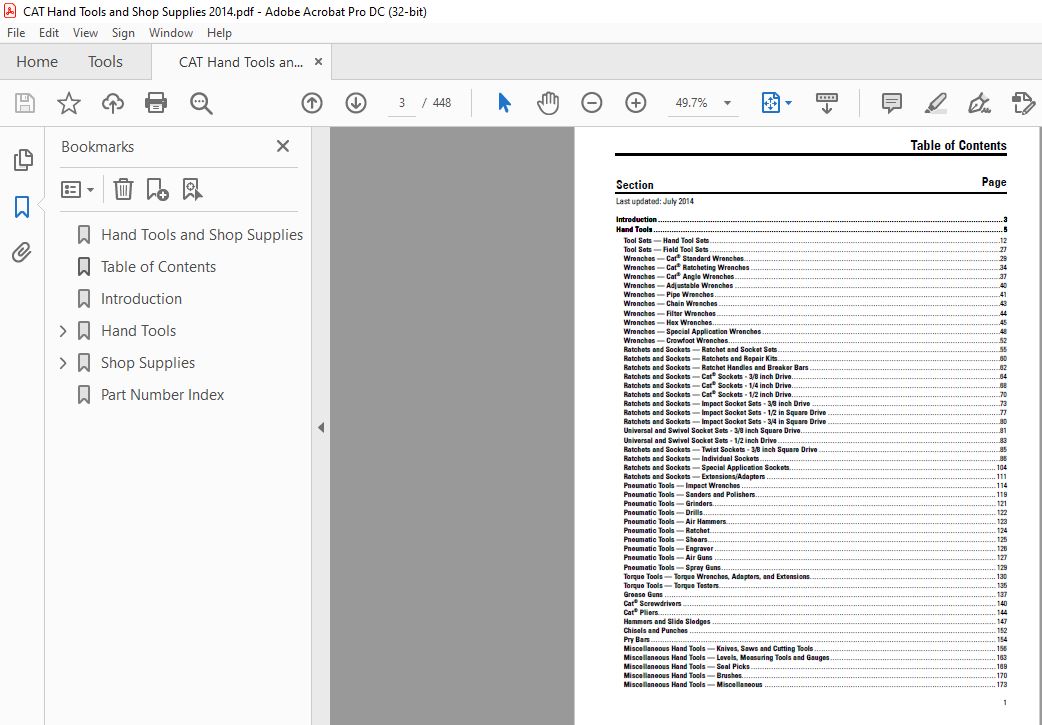Open the bookmarks options list menu

77,189
